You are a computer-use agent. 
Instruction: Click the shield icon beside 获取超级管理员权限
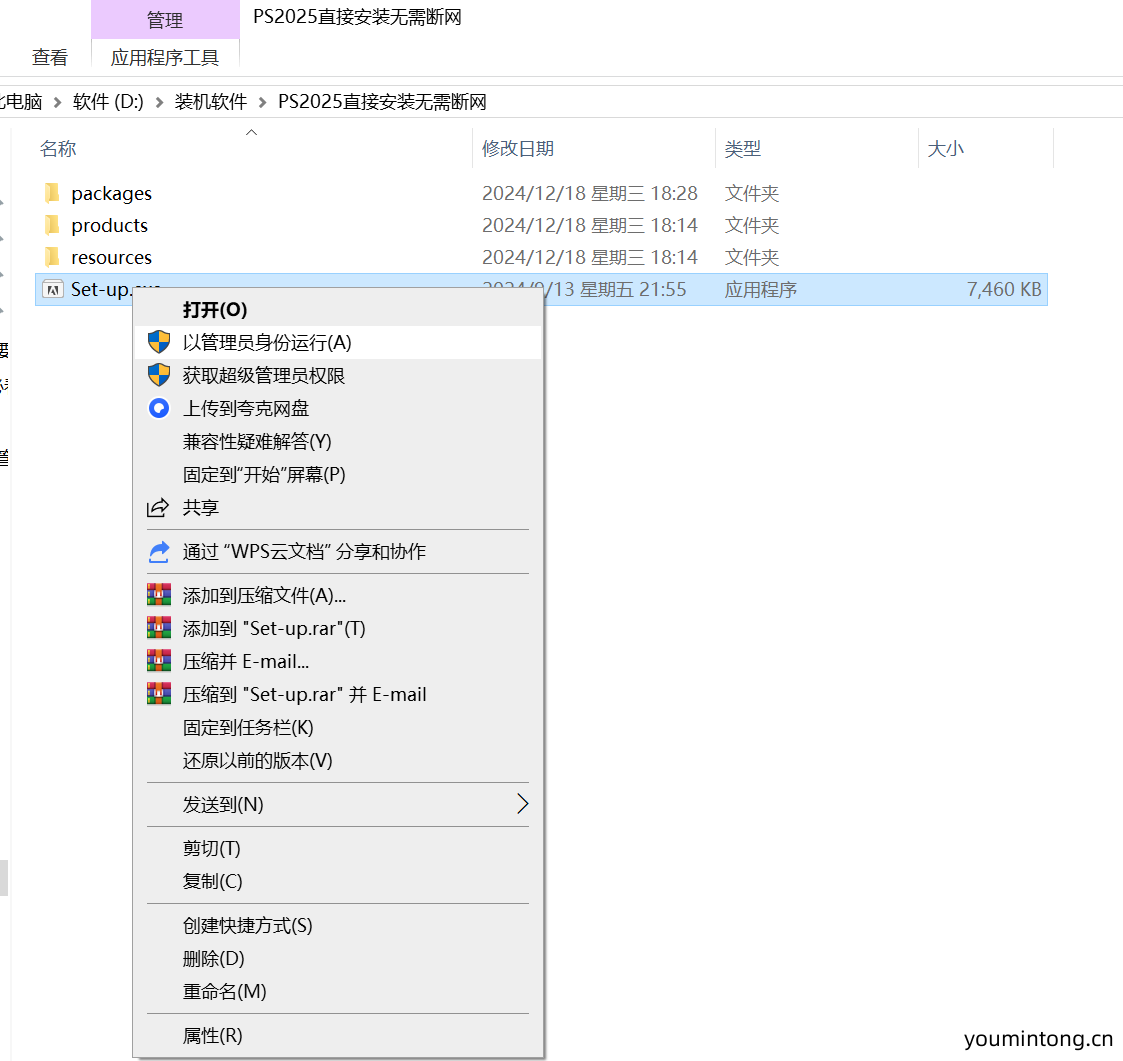pos(158,375)
